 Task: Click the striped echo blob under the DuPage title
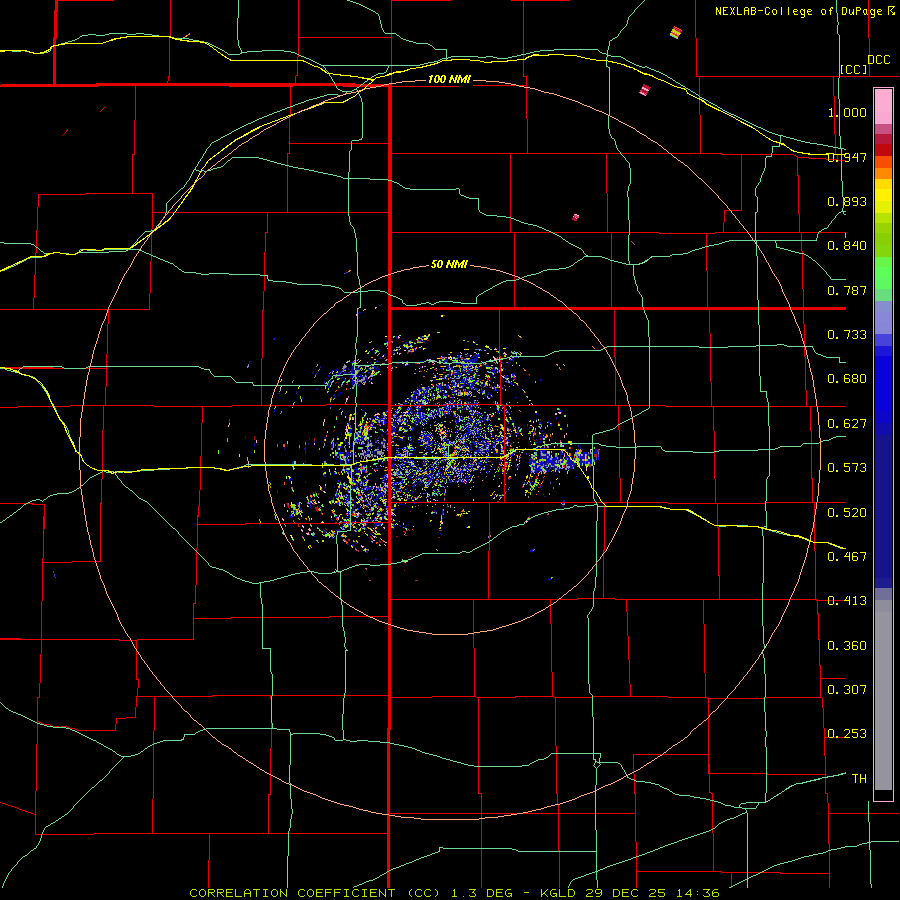pyautogui.click(x=676, y=33)
